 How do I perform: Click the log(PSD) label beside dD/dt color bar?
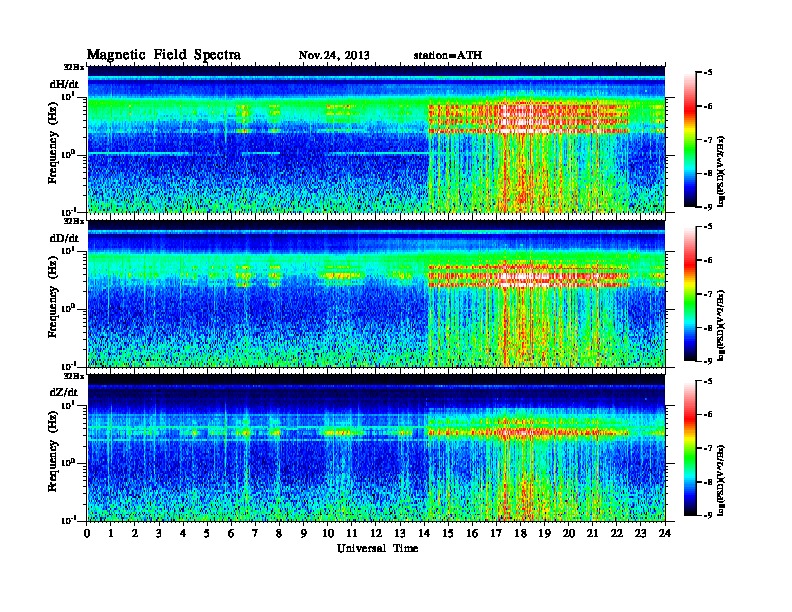pos(721,325)
